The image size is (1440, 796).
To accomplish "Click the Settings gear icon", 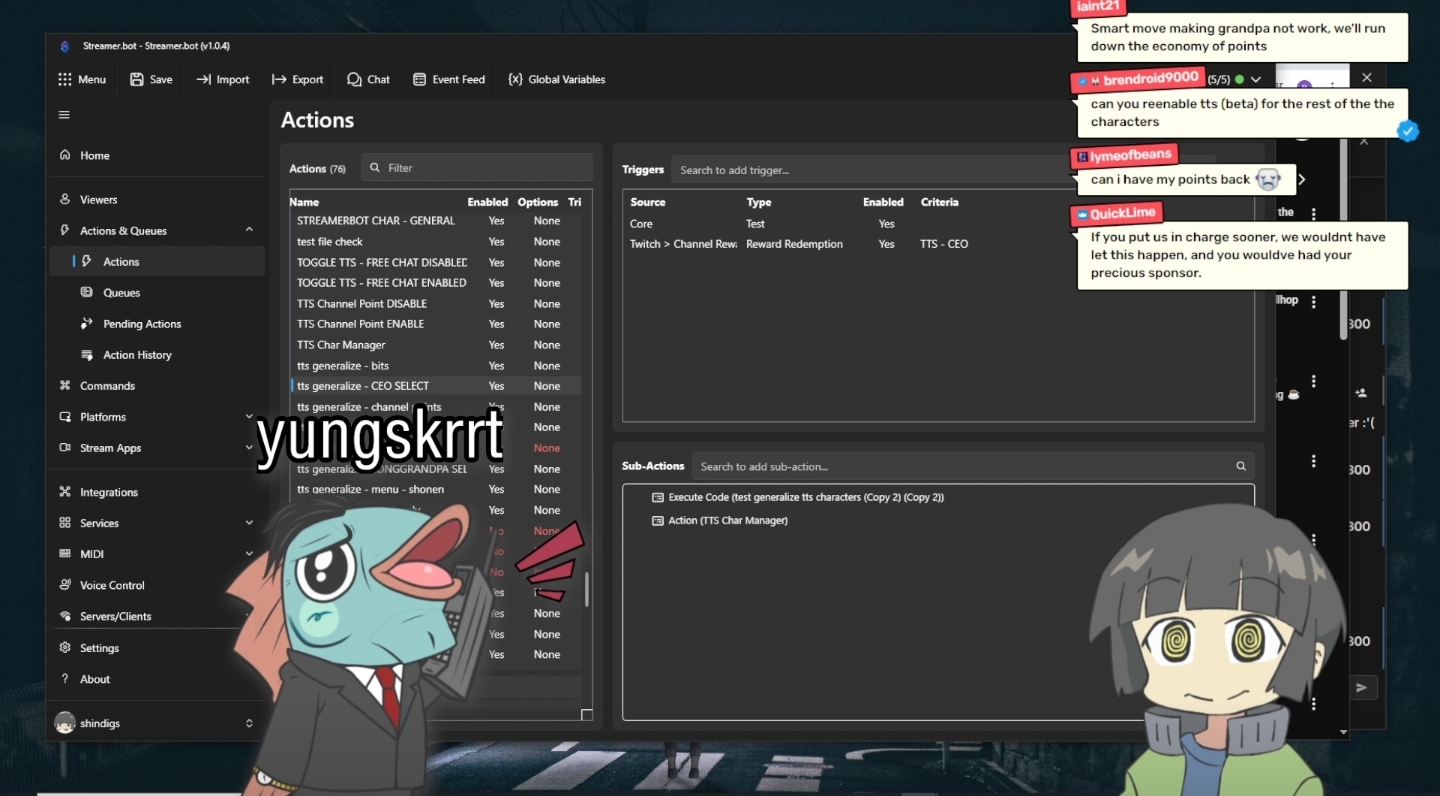I will tap(65, 648).
